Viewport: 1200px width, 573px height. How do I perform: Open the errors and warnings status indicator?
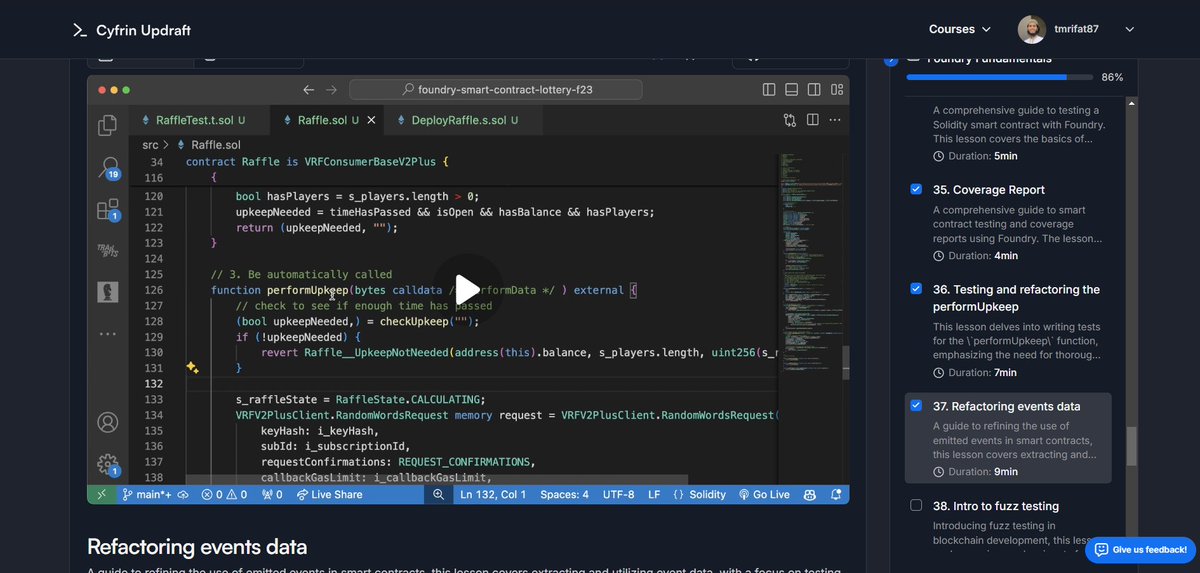click(224, 494)
